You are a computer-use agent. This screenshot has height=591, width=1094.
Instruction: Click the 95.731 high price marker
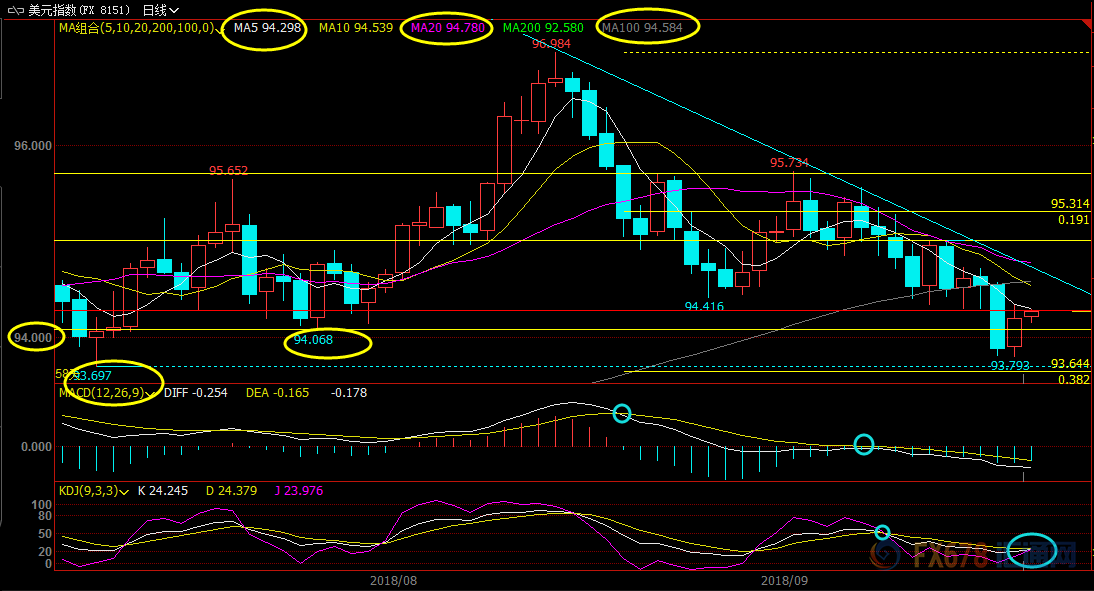[789, 163]
